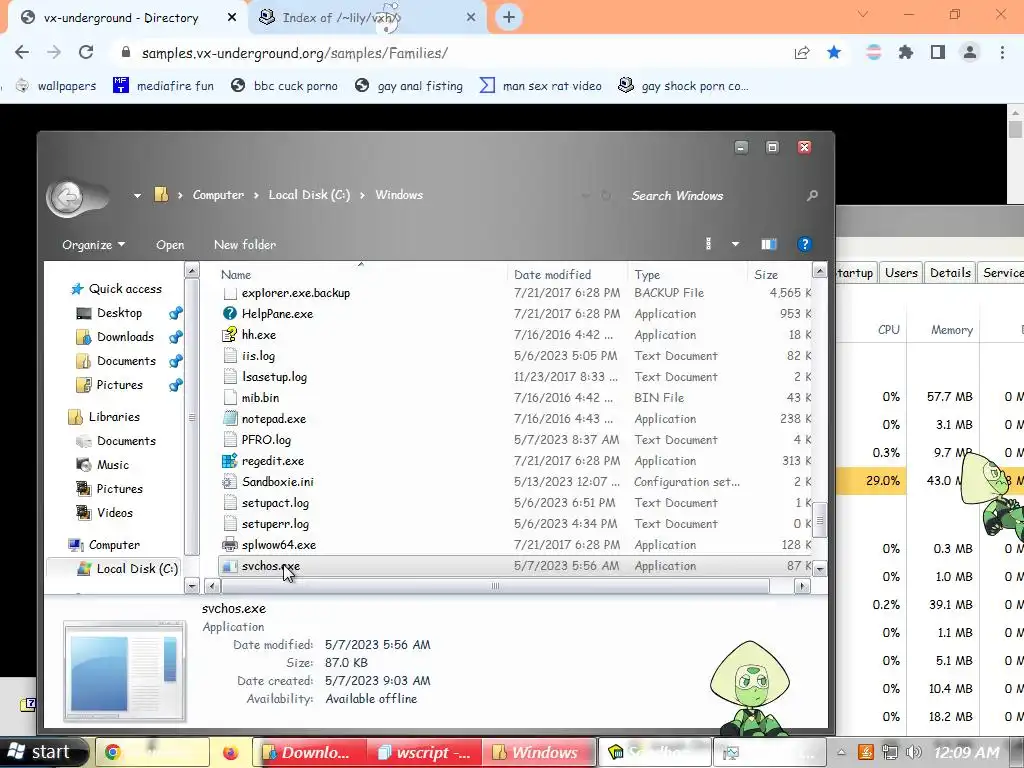Go back in Chrome browser
This screenshot has height=768, width=1024.
point(22,52)
